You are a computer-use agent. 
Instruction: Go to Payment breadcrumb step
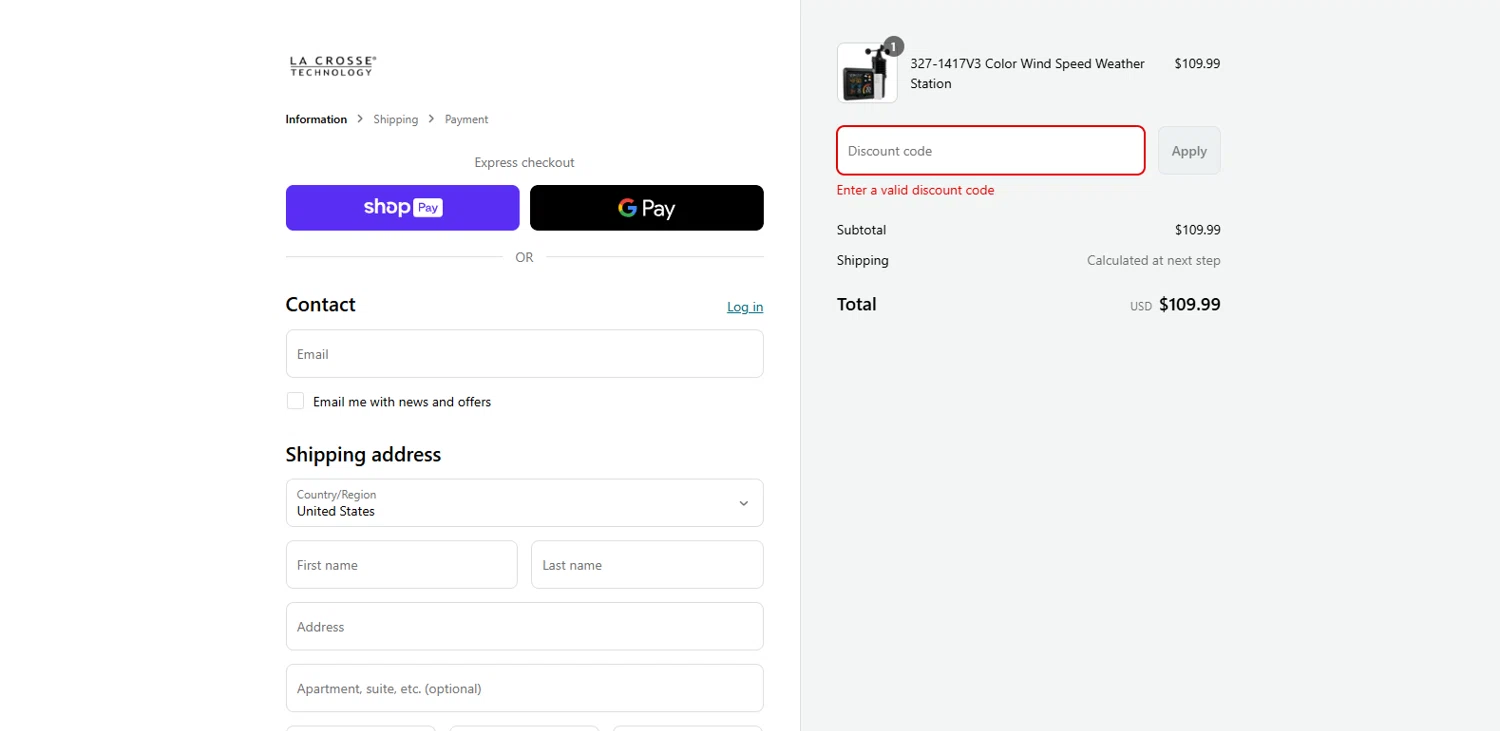click(466, 119)
